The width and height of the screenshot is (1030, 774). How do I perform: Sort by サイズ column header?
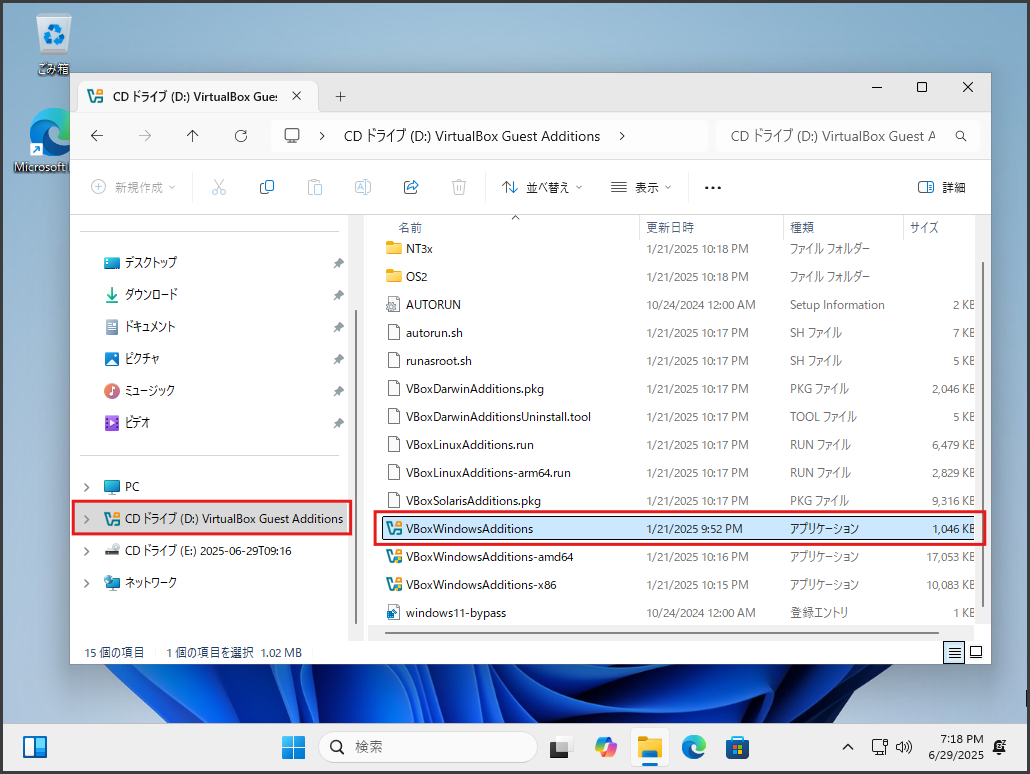coord(924,228)
